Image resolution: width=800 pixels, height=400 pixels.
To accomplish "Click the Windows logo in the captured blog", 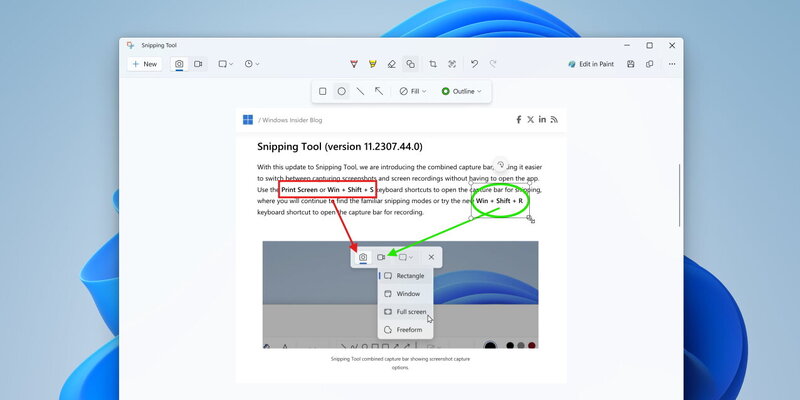I will [x=248, y=120].
